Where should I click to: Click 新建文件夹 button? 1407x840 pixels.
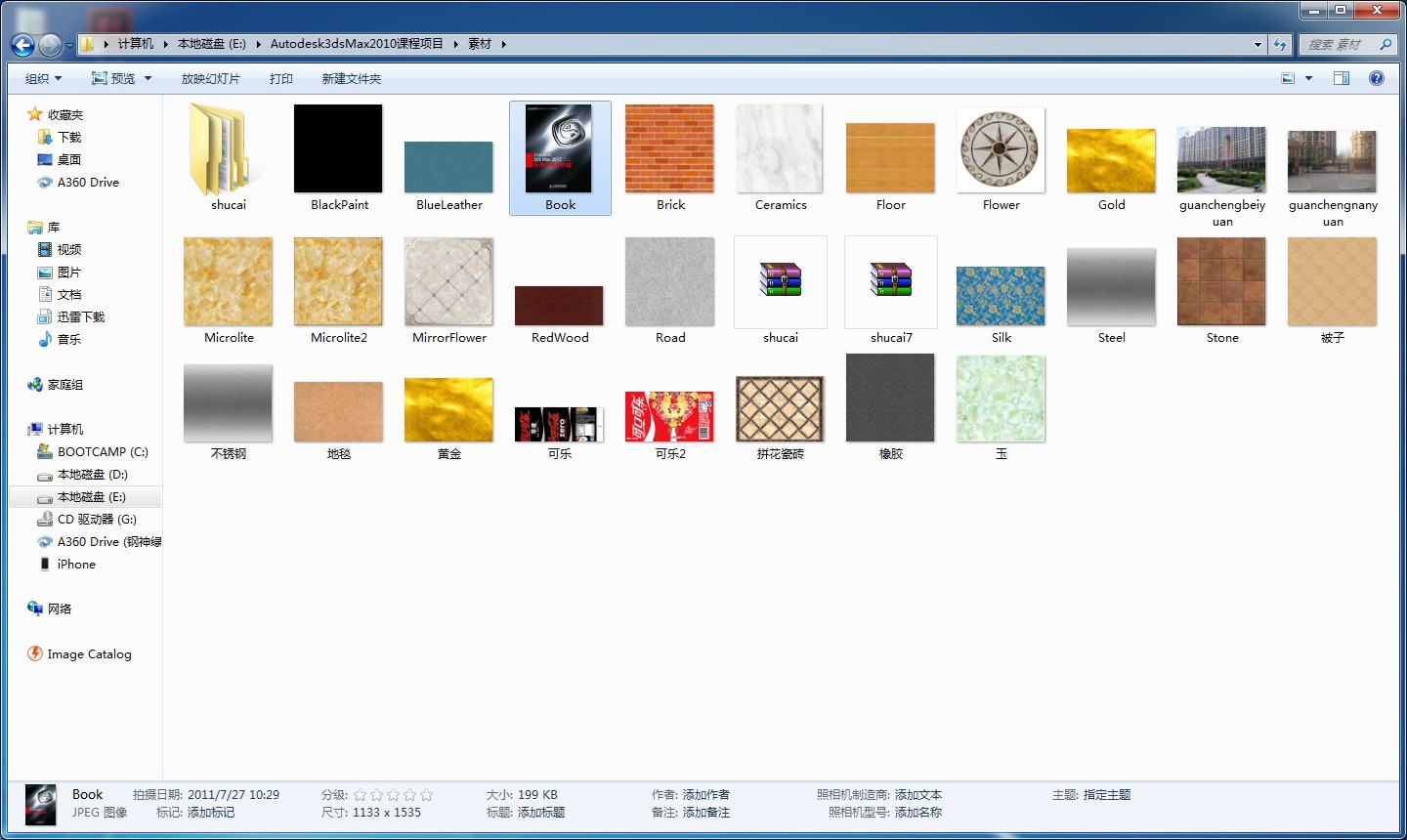351,79
